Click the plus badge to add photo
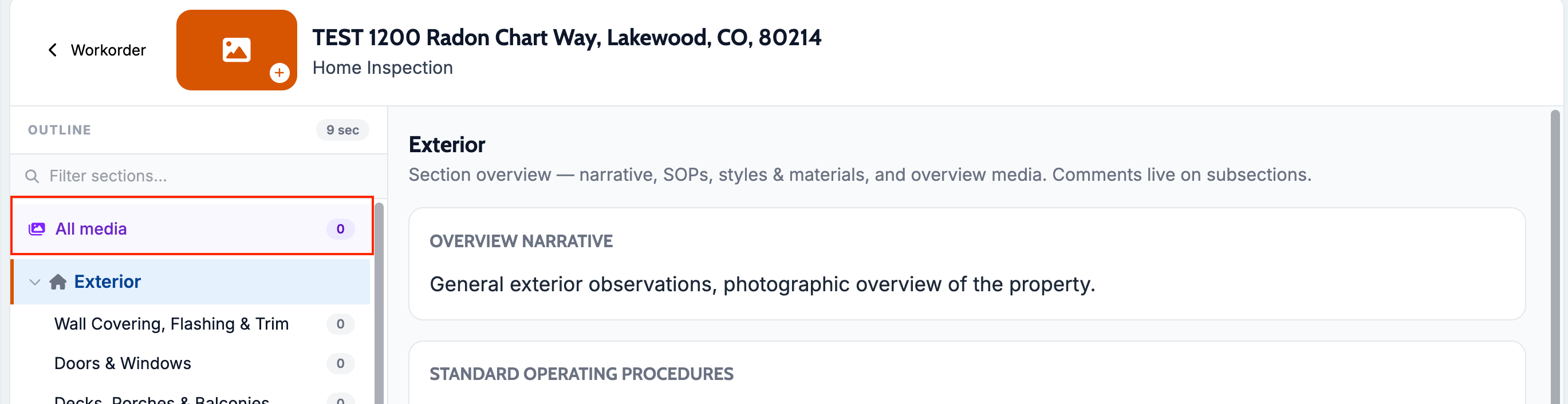 pyautogui.click(x=279, y=73)
